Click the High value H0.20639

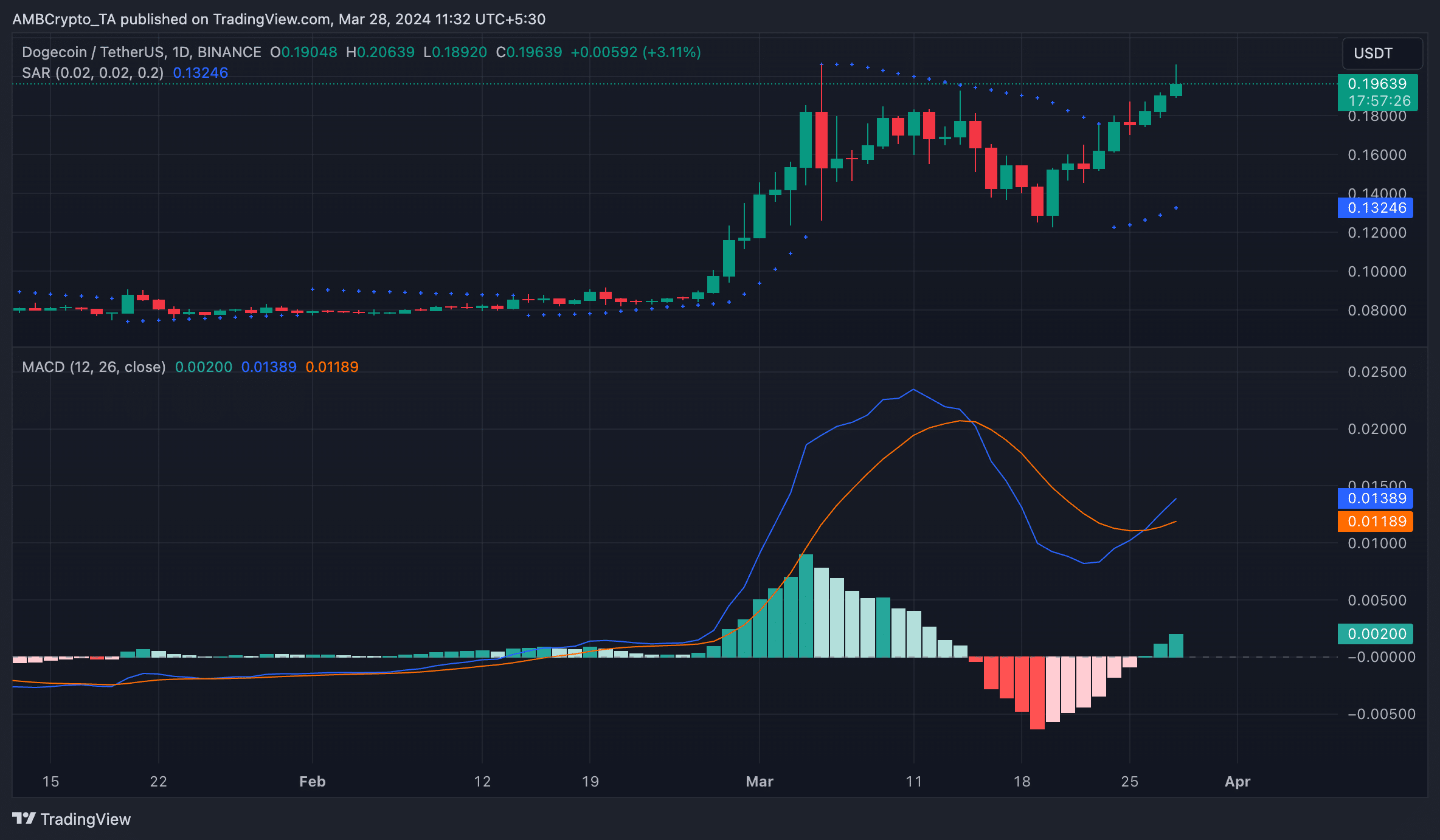pos(380,52)
